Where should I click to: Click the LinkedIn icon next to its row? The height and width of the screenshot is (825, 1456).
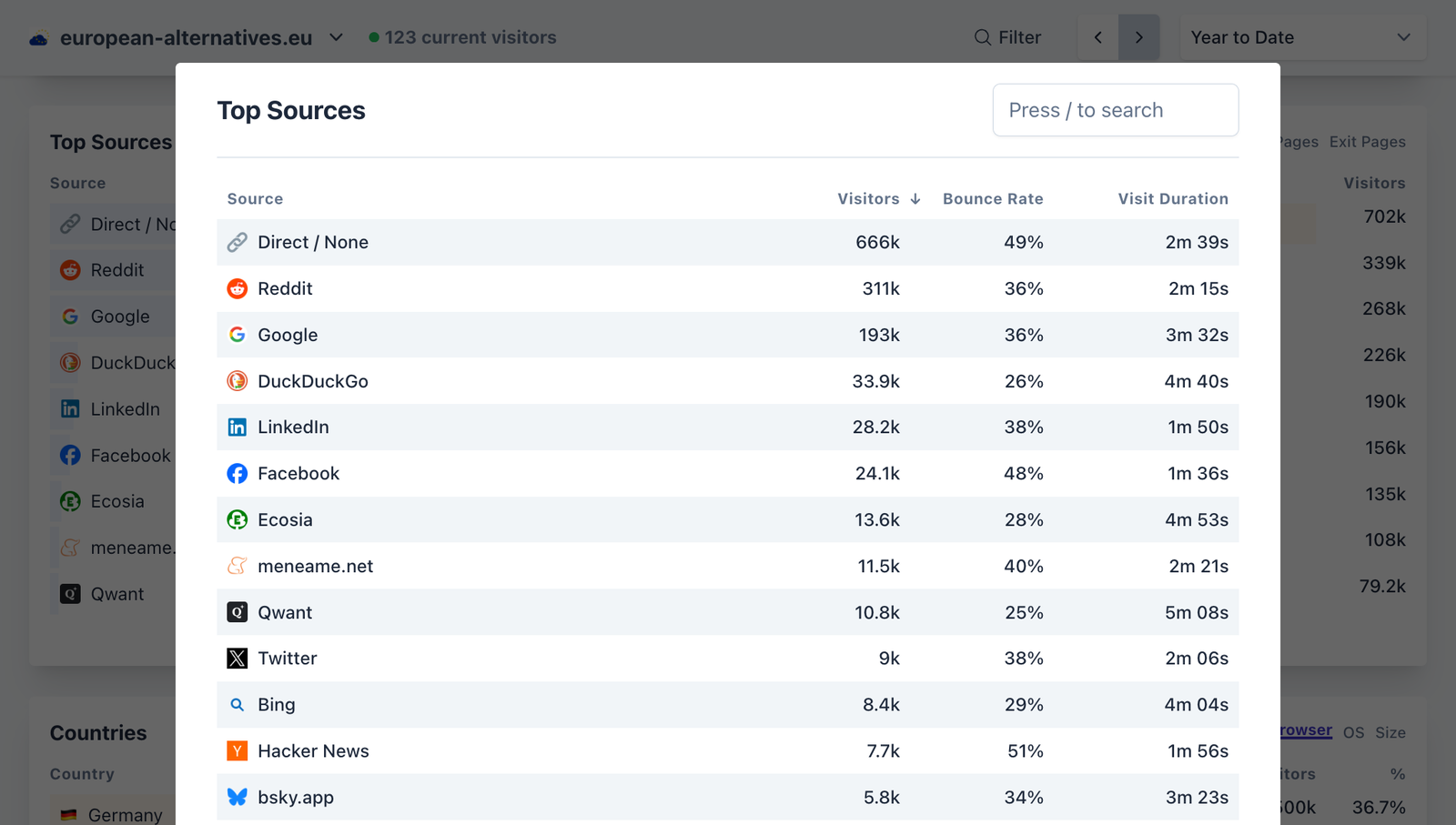pos(237,427)
